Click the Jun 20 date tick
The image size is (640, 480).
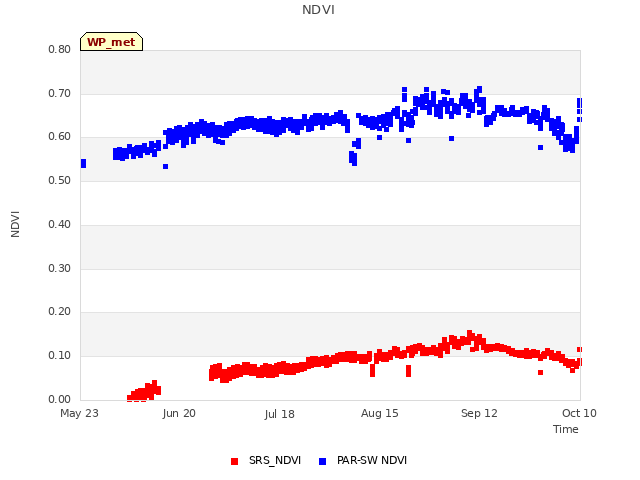tap(179, 413)
